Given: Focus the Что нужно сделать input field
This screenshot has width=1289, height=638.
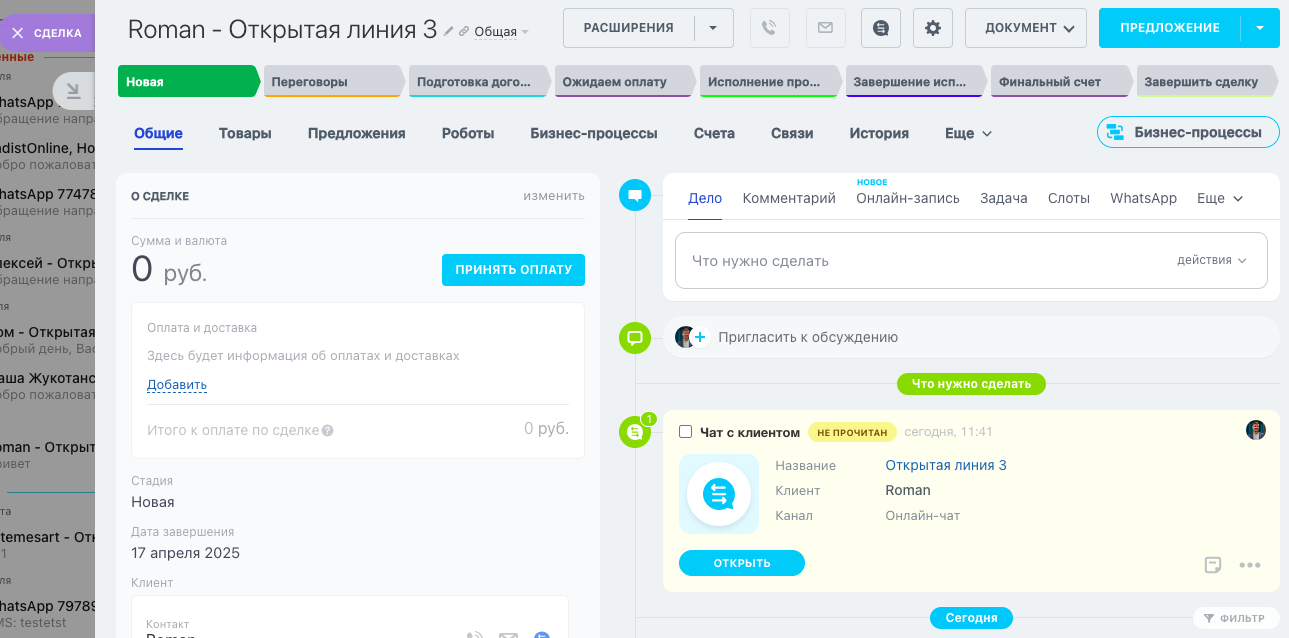Looking at the screenshot, I should pos(971,261).
